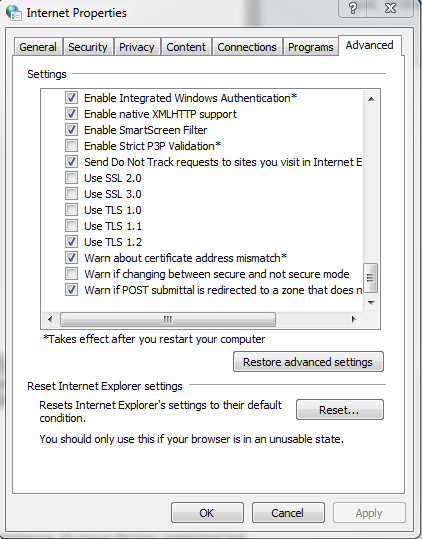Viewport: 422px width, 539px height.
Task: Click the Reset... button
Action: click(x=340, y=409)
